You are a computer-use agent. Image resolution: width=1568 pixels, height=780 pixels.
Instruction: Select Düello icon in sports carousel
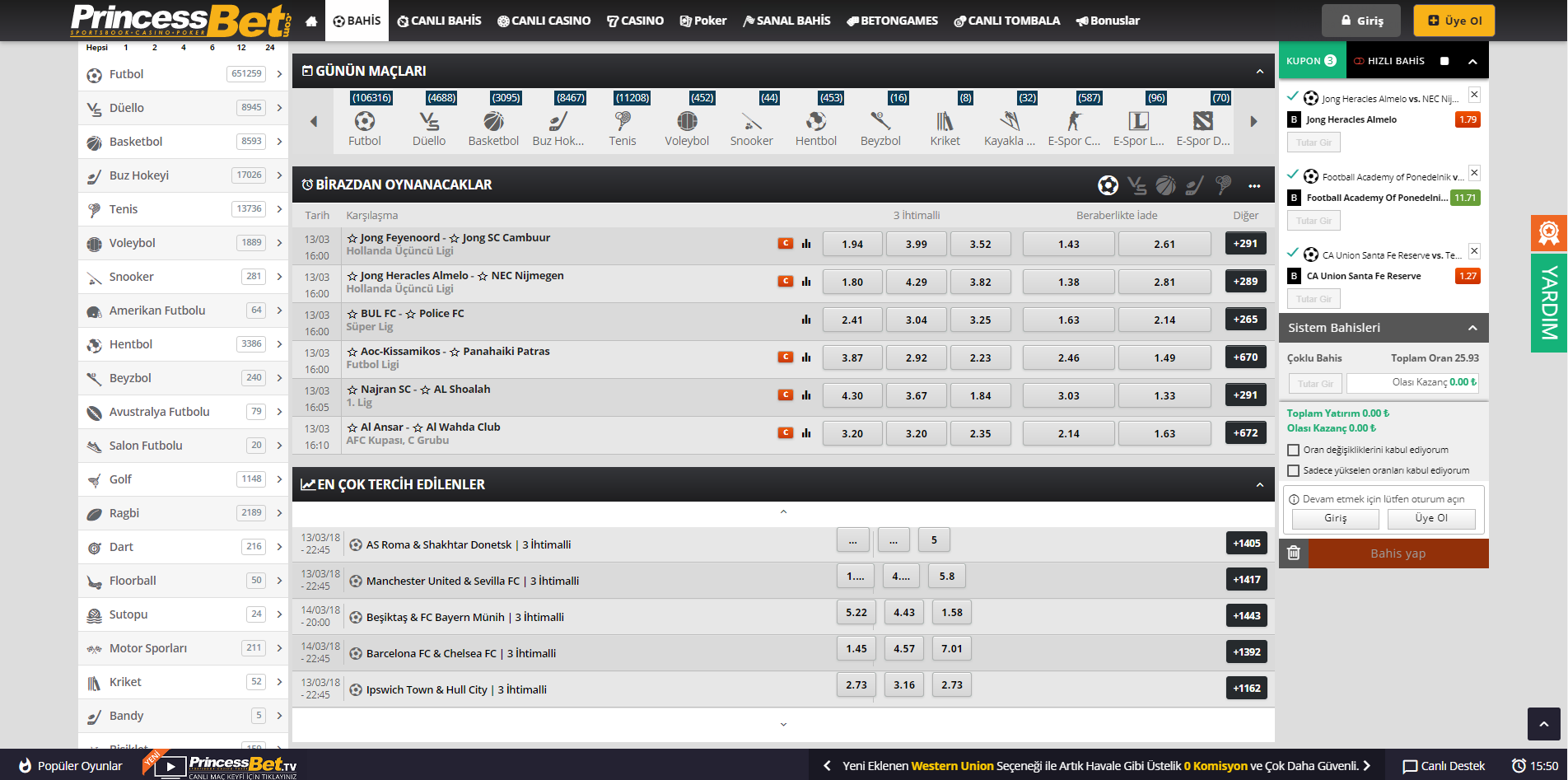point(429,121)
